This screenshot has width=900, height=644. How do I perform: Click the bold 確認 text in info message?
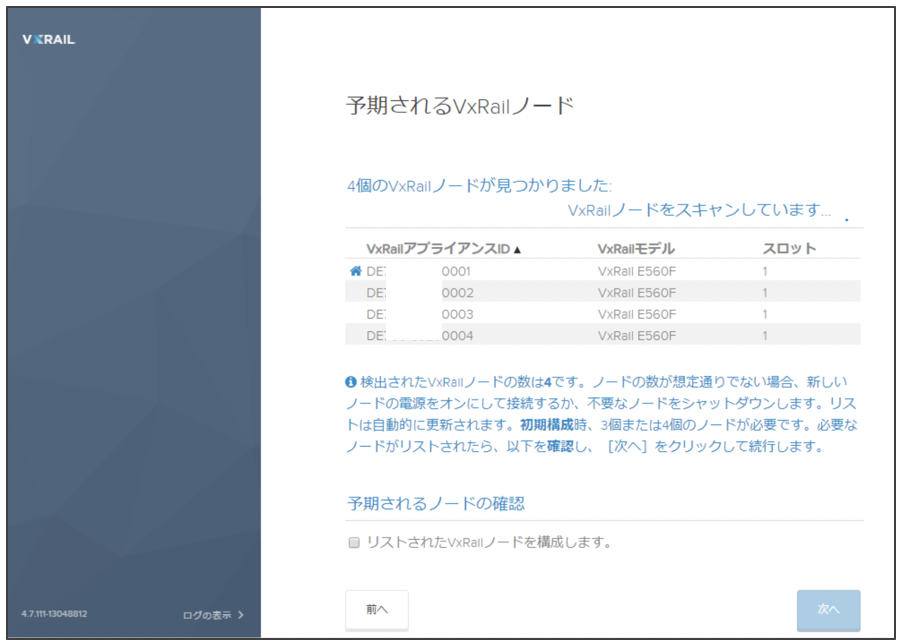click(x=560, y=447)
